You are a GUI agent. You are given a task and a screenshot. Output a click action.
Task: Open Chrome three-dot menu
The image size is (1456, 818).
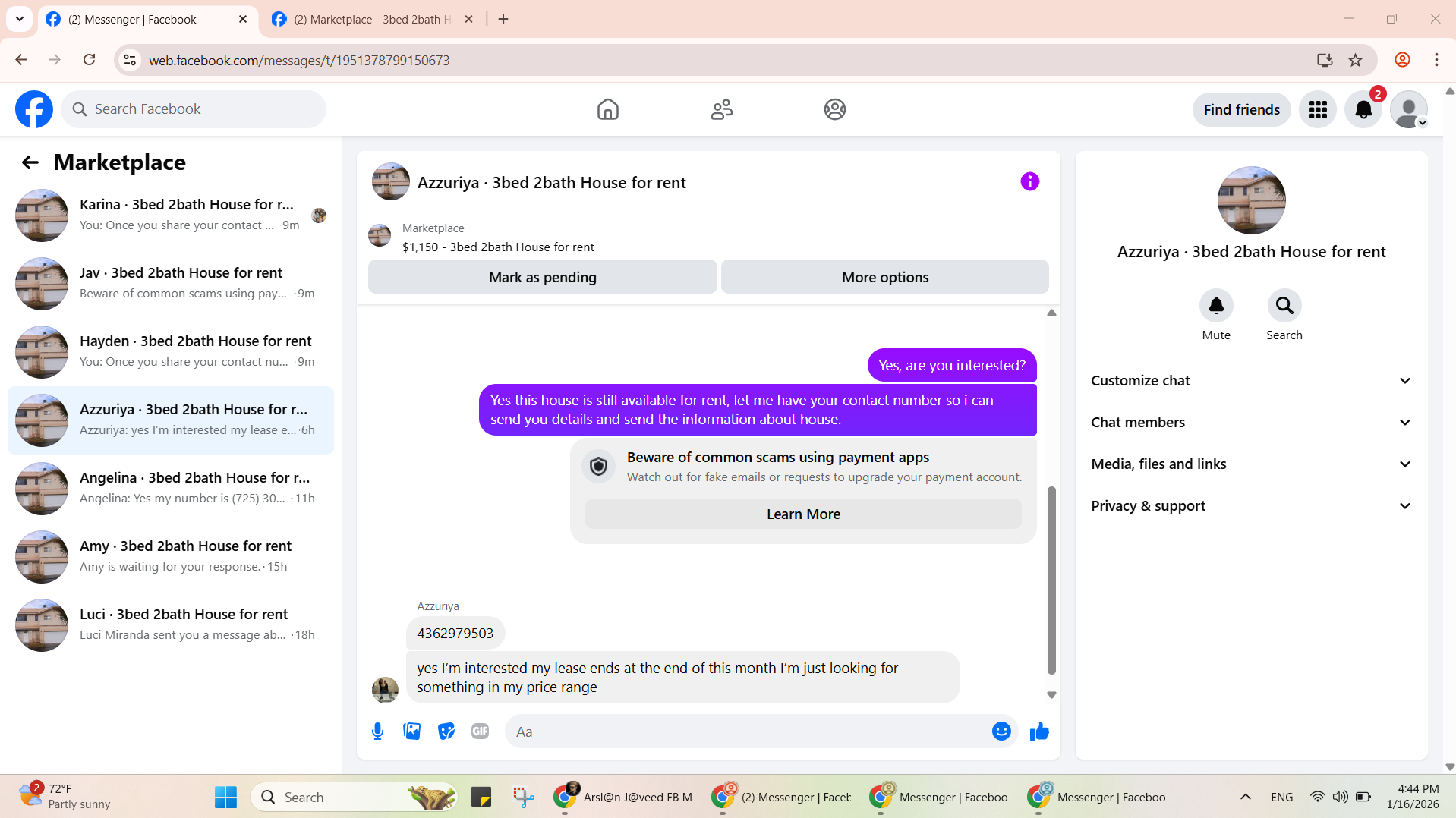(1436, 60)
